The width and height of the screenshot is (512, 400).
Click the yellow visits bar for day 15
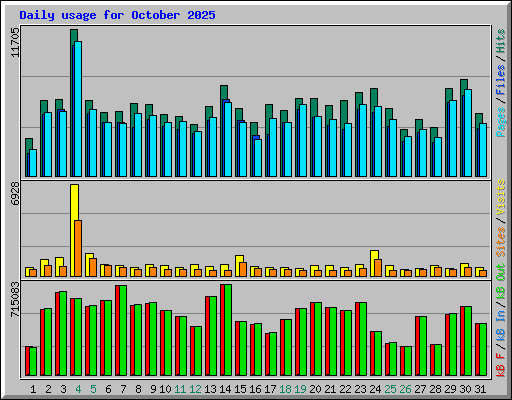[239, 266]
